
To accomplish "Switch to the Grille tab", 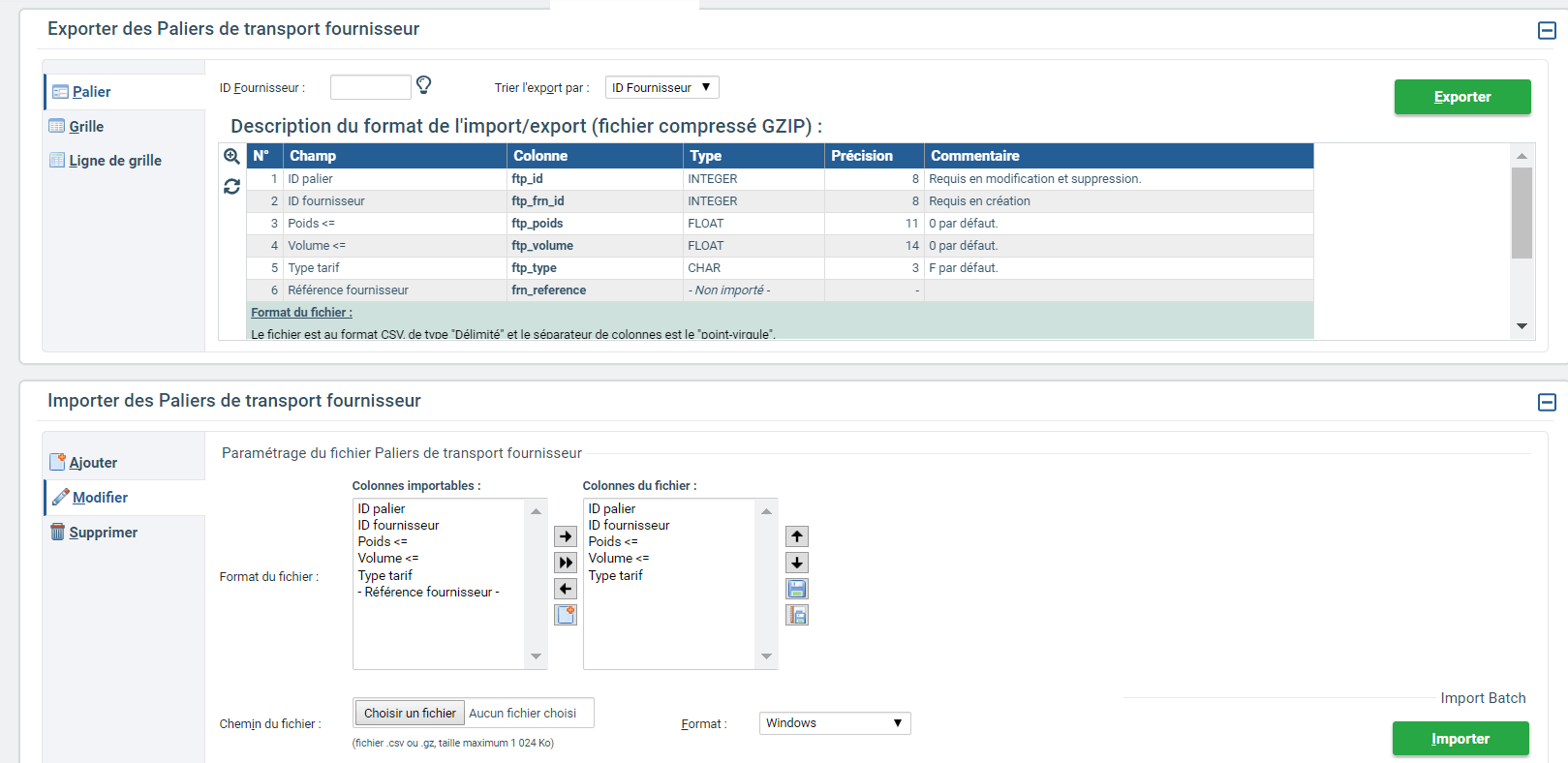I will [x=86, y=127].
